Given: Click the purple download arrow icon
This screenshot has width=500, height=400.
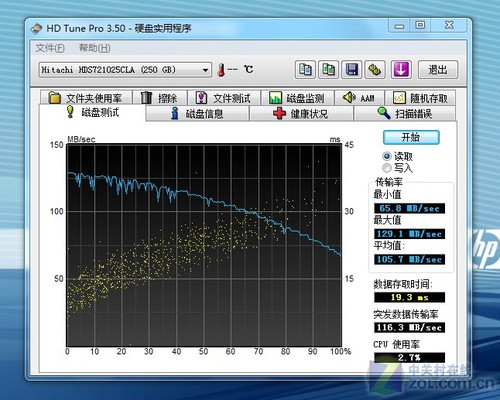Looking at the screenshot, I should pyautogui.click(x=401, y=70).
